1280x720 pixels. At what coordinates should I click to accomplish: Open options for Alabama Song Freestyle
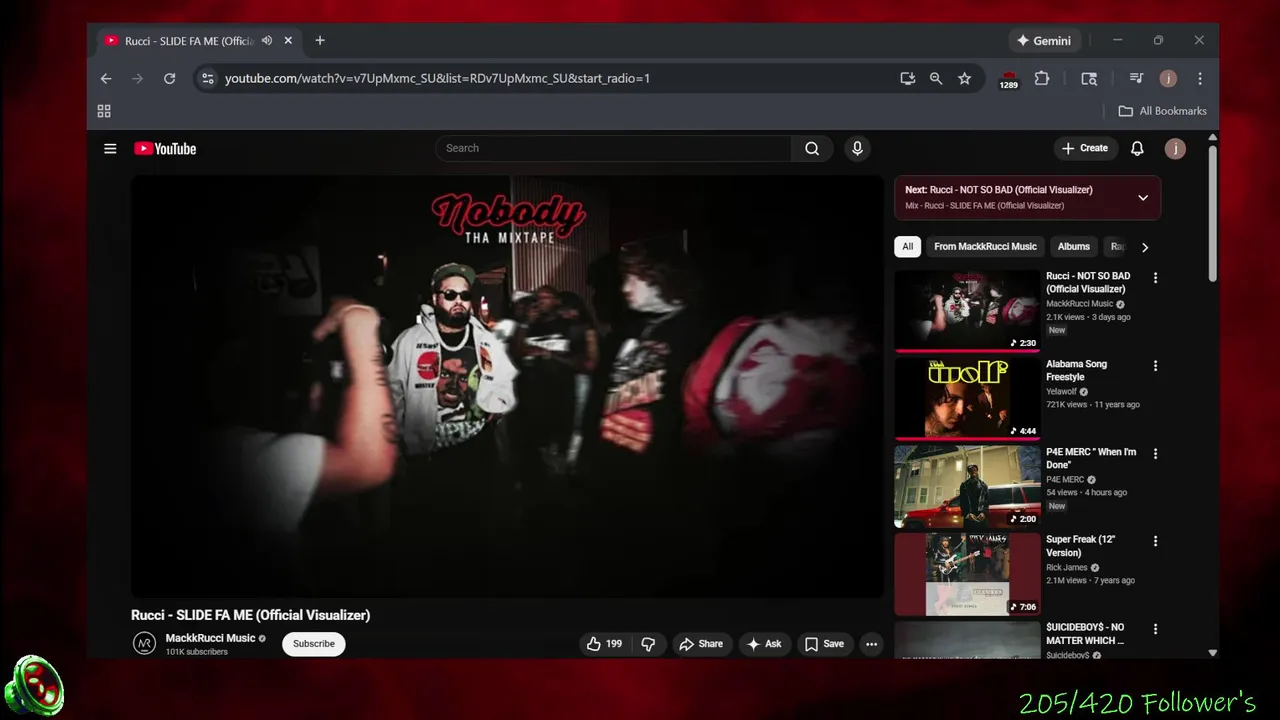coord(1155,366)
